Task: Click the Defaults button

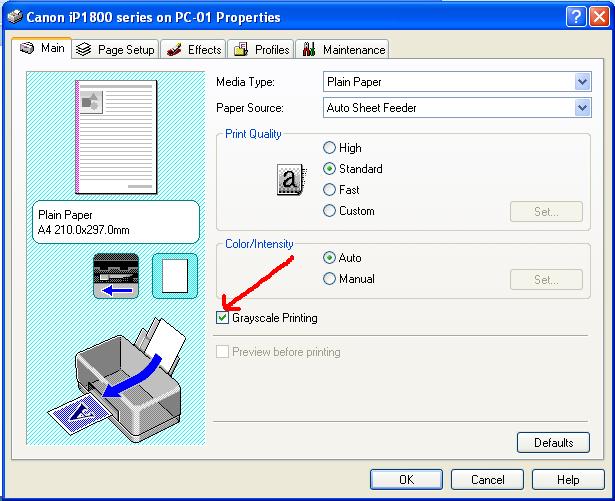Action: [x=553, y=443]
